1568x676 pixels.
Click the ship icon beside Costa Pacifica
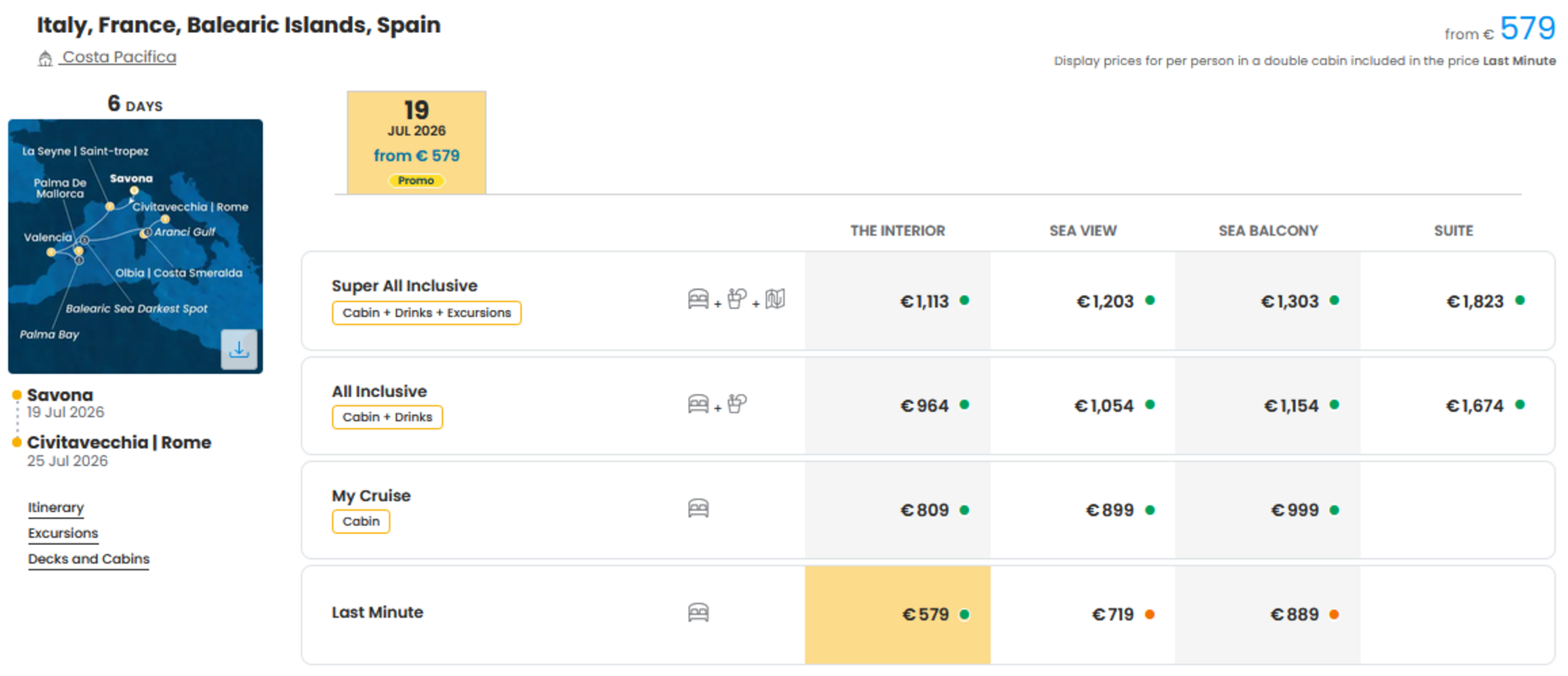click(46, 58)
